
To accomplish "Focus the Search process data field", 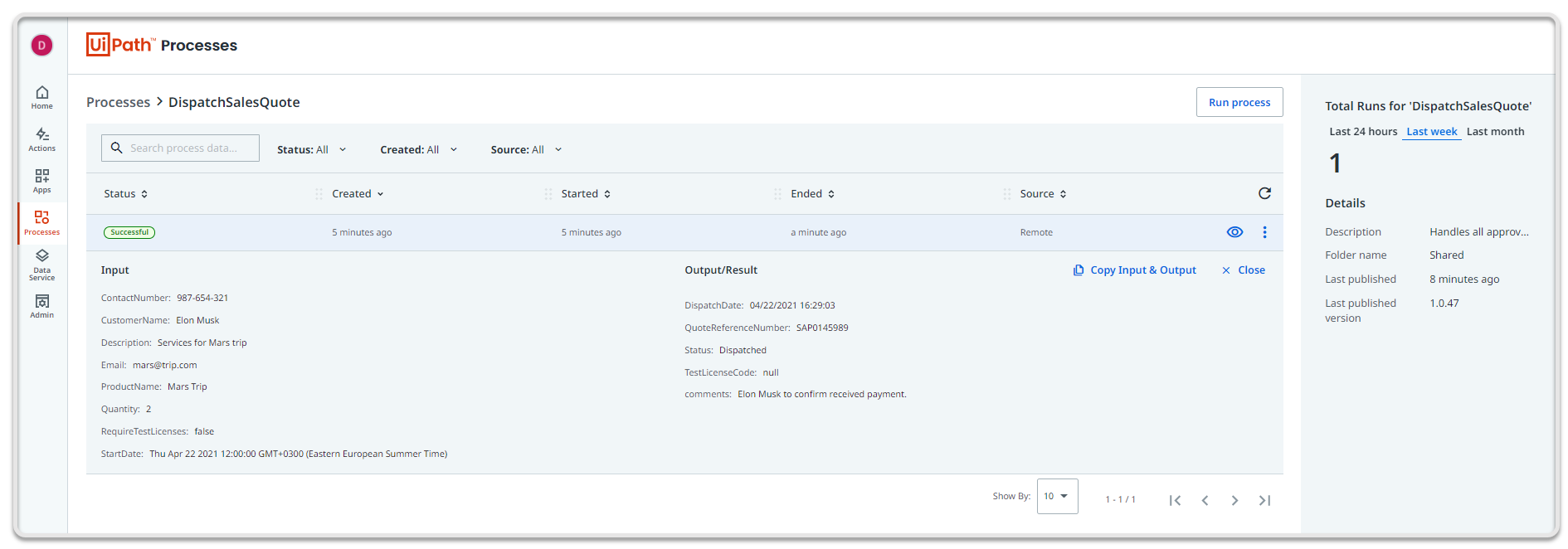I will [x=180, y=148].
